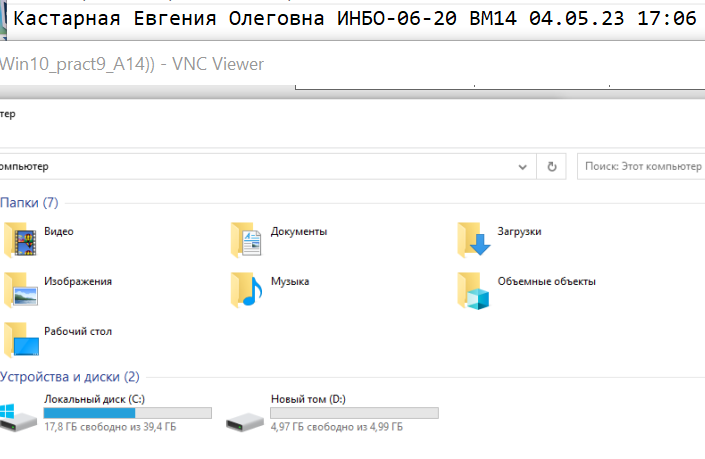
Task: Click the D: drive usage bar
Action: coord(354,413)
